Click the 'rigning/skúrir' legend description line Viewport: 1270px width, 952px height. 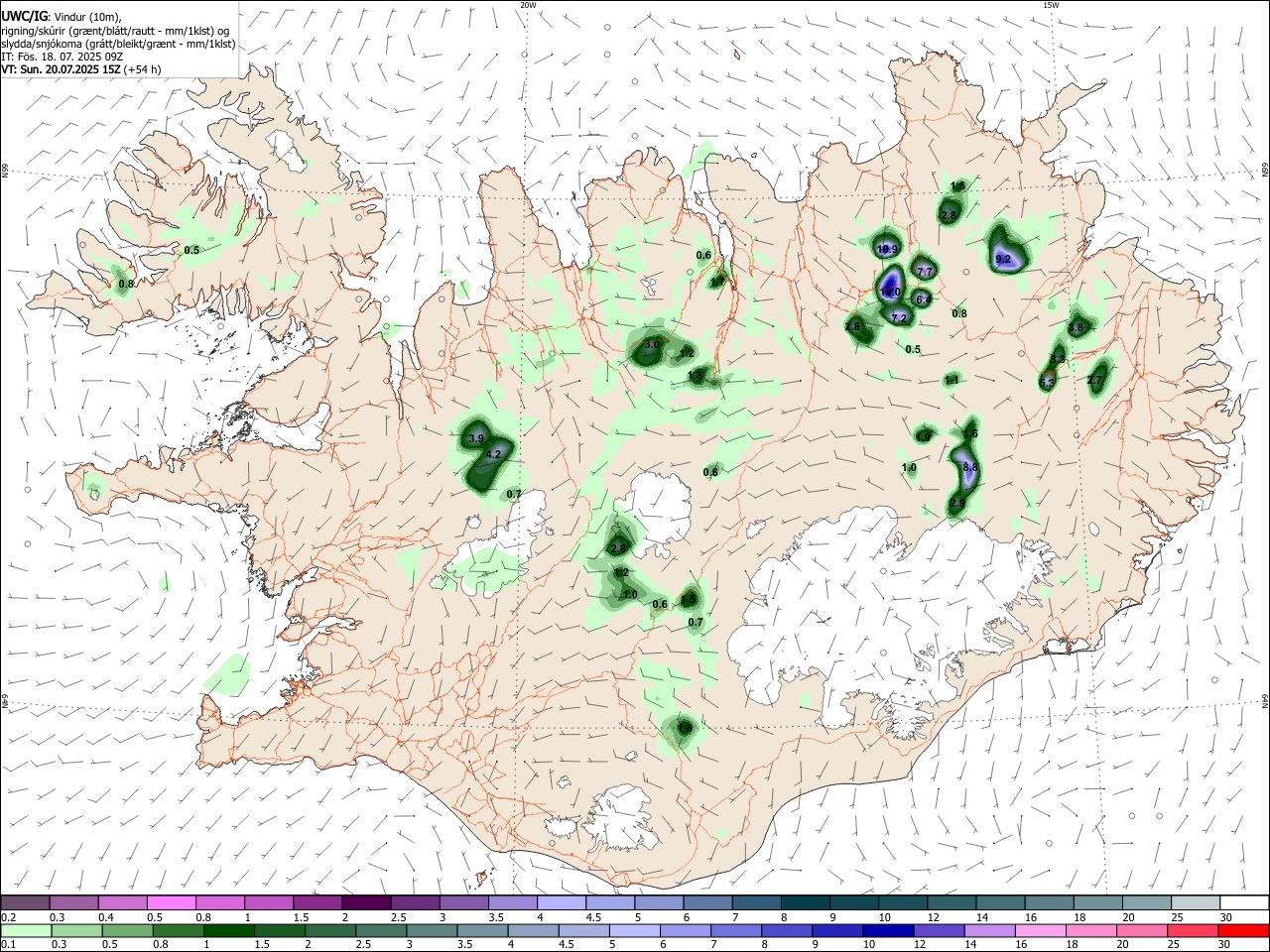[x=114, y=31]
